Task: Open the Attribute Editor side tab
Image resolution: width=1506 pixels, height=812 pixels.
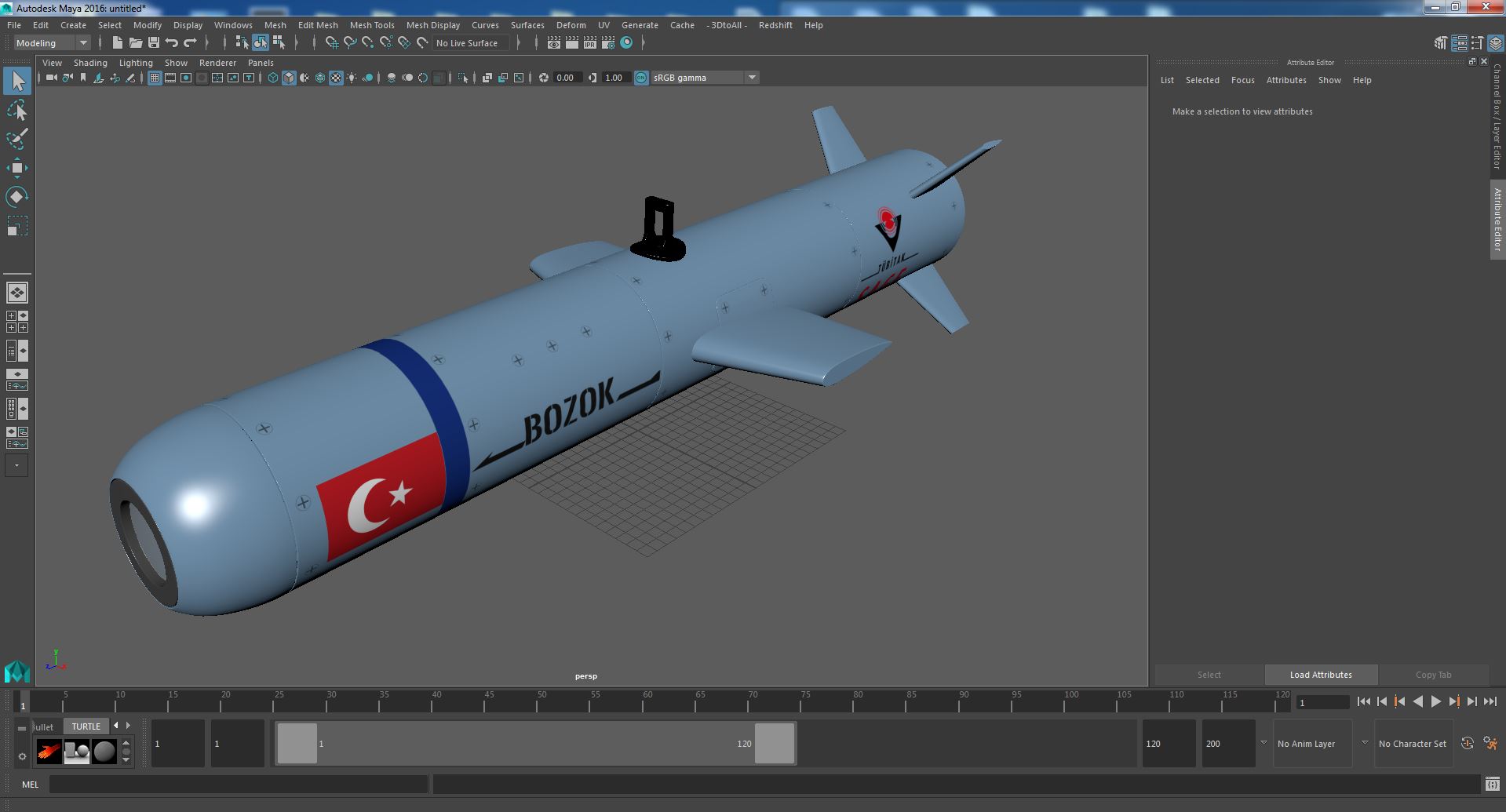Action: [1497, 220]
